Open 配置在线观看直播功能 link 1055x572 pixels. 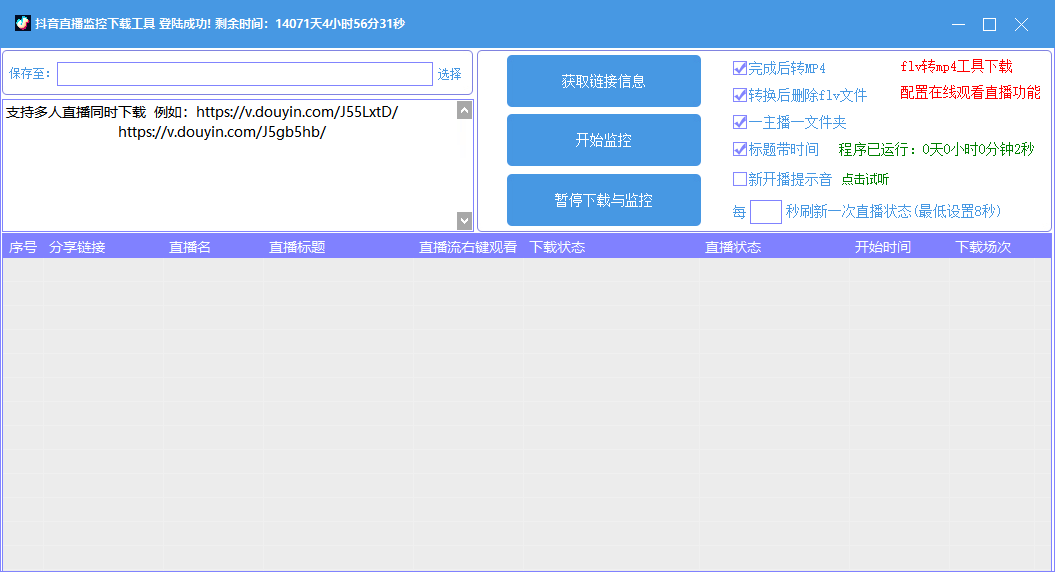970,92
